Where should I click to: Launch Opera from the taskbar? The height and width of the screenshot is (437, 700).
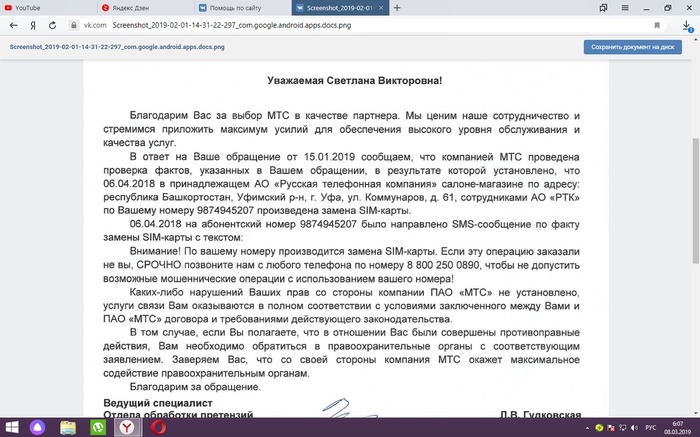pyautogui.click(x=159, y=428)
